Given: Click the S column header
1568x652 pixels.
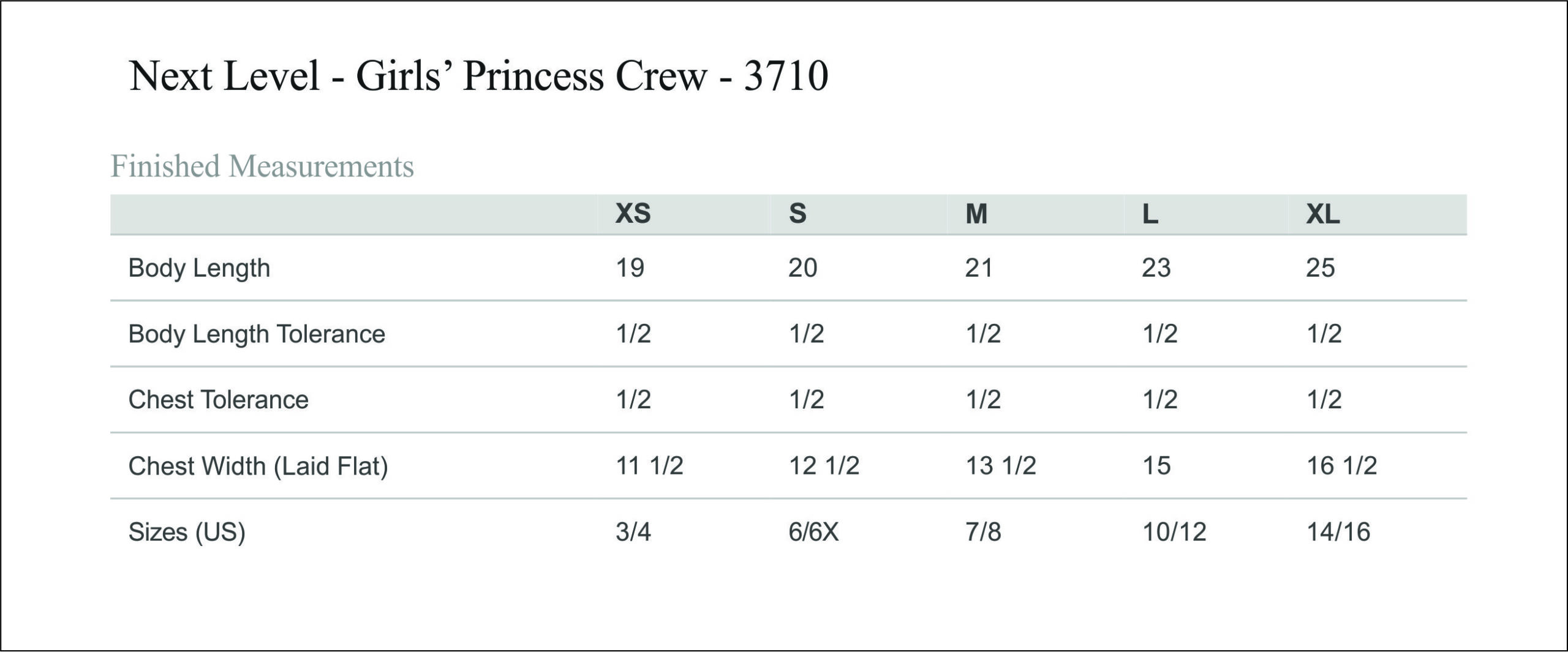Looking at the screenshot, I should click(x=797, y=214).
